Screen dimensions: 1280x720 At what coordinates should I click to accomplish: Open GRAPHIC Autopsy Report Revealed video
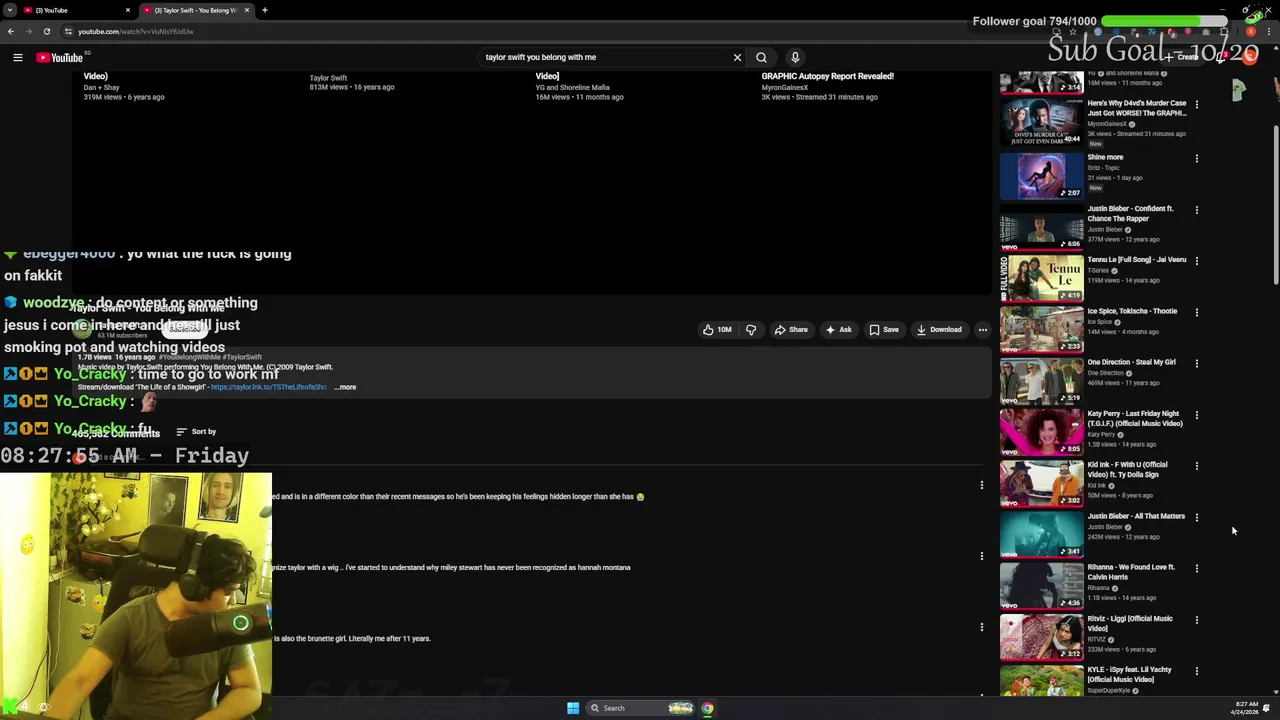click(x=827, y=76)
